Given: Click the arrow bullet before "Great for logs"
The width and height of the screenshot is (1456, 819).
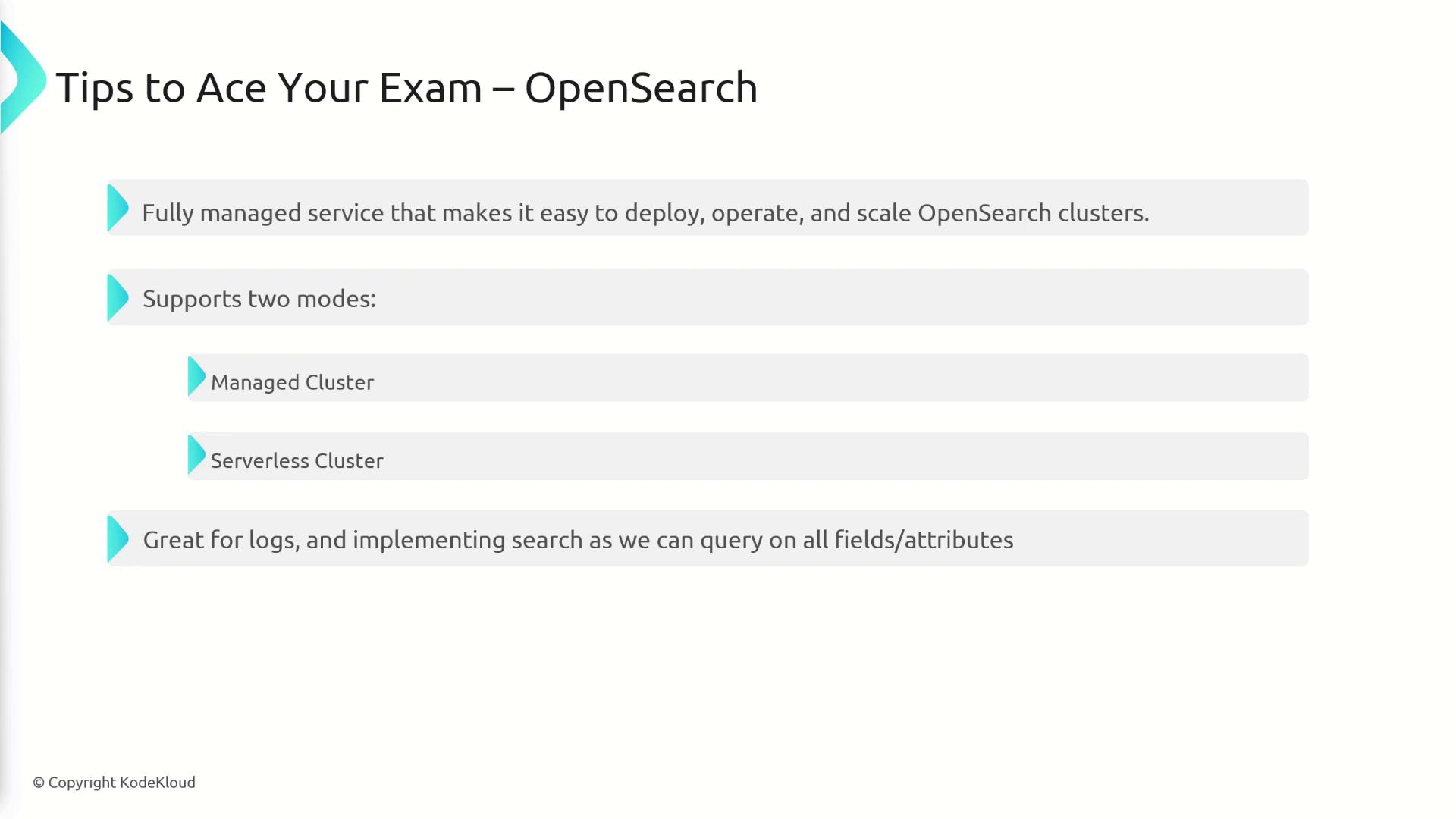Looking at the screenshot, I should coord(118,539).
